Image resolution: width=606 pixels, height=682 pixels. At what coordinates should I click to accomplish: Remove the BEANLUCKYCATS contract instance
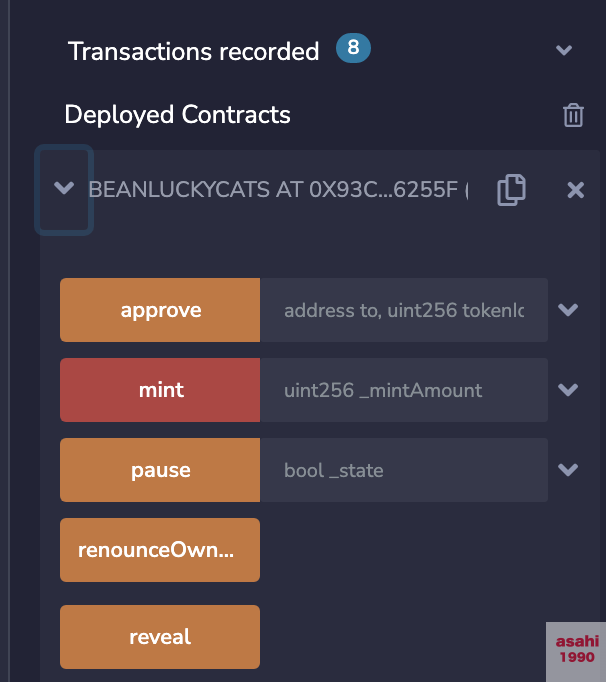pyautogui.click(x=576, y=190)
